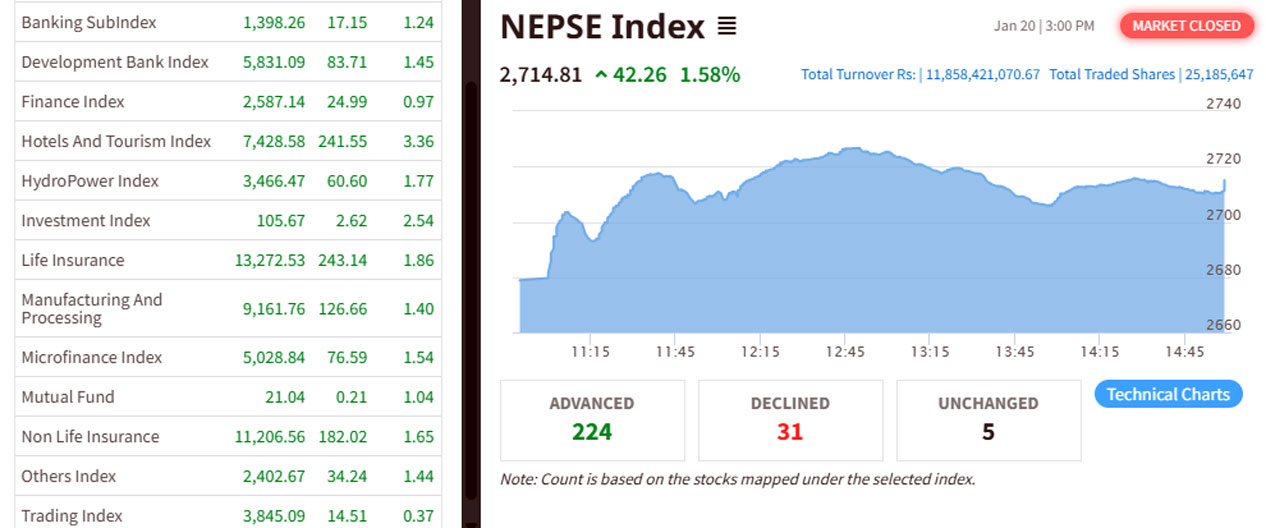This screenshot has width=1266, height=528.
Task: Select Investment Index row
Action: pyautogui.click(x=86, y=220)
